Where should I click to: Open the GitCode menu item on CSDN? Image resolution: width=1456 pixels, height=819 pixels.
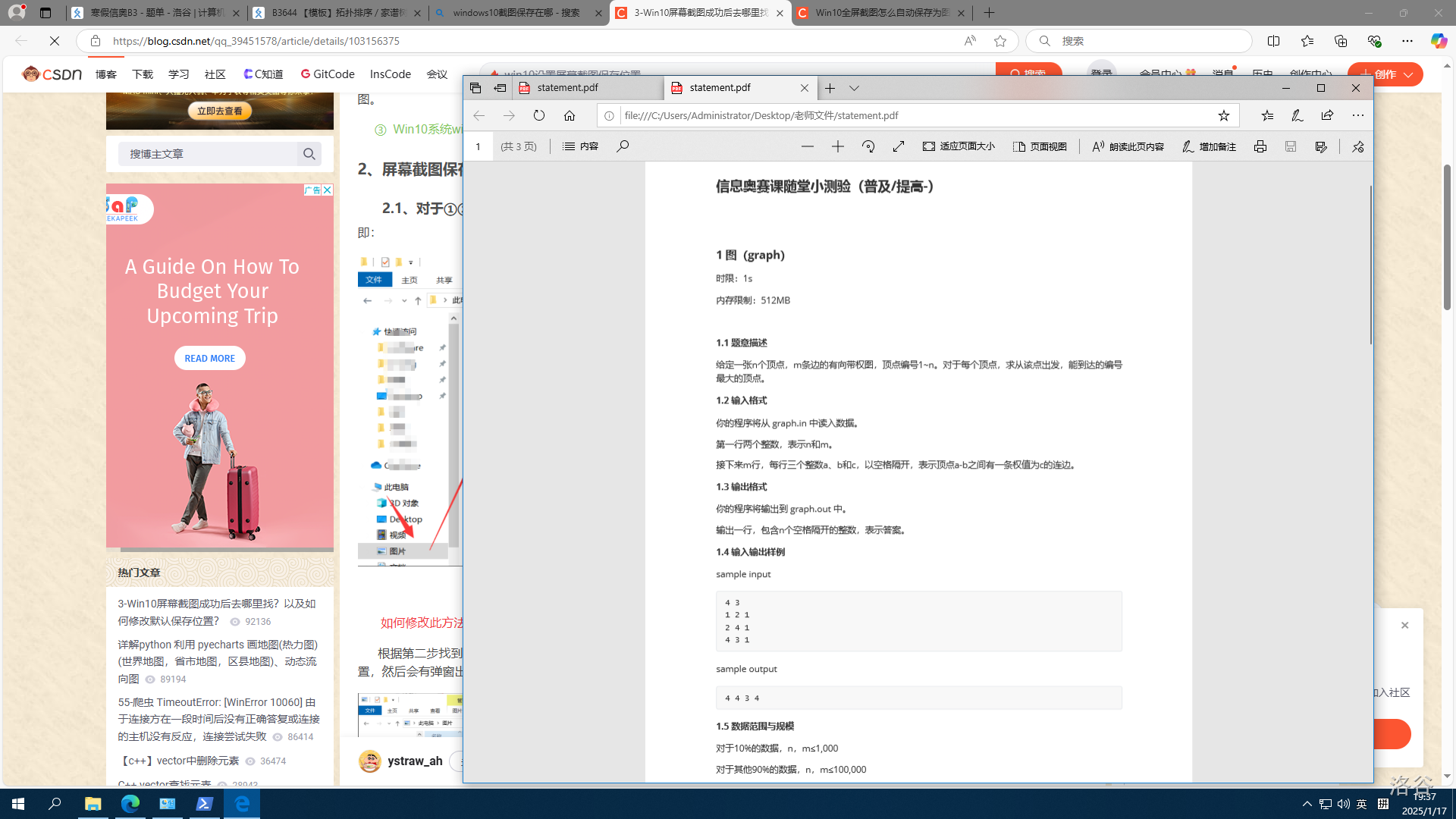point(328,74)
